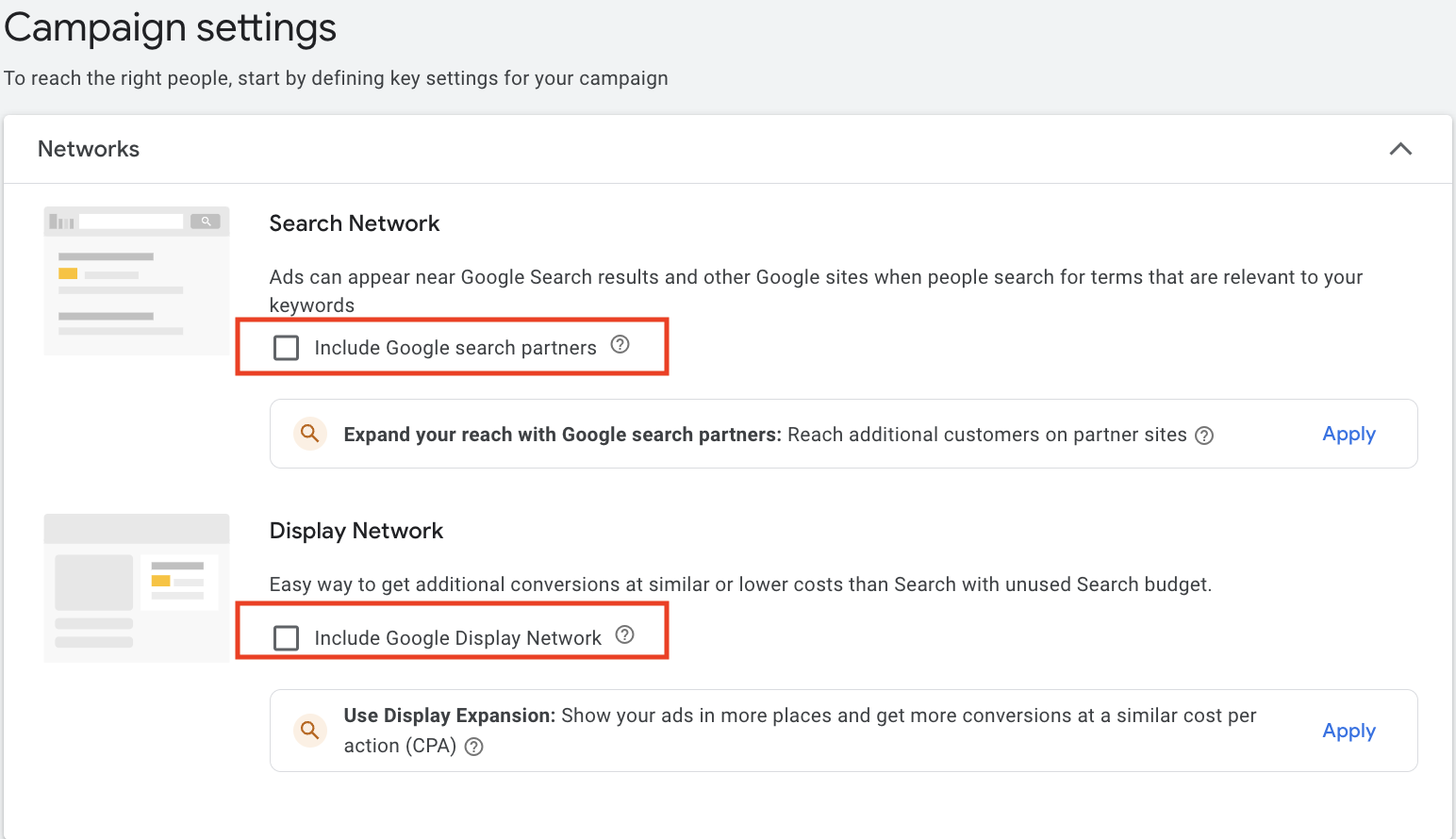
Task: Click magnifier icon in Use Display Expansion card
Action: 309,730
